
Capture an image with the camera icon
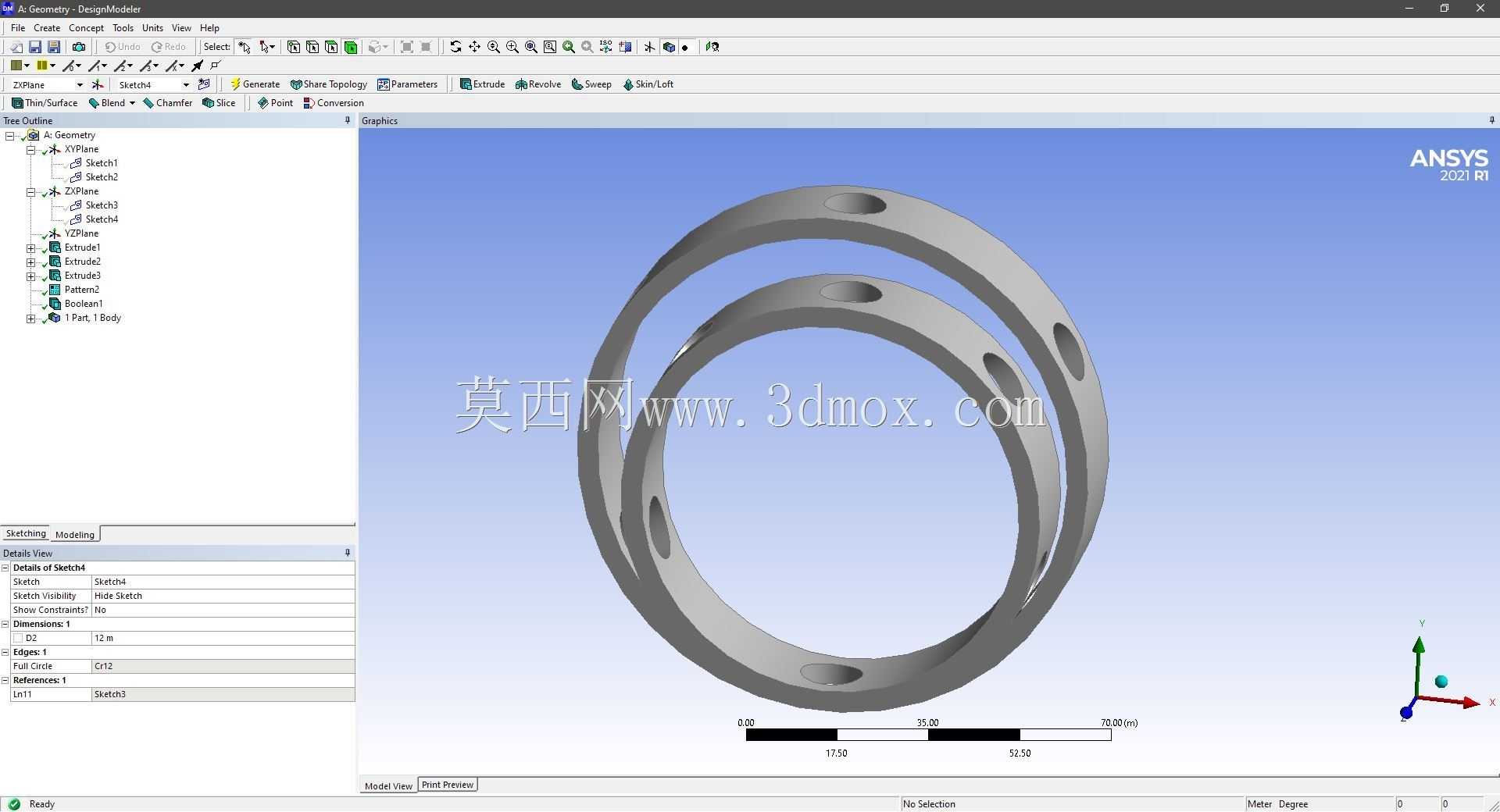(x=78, y=47)
